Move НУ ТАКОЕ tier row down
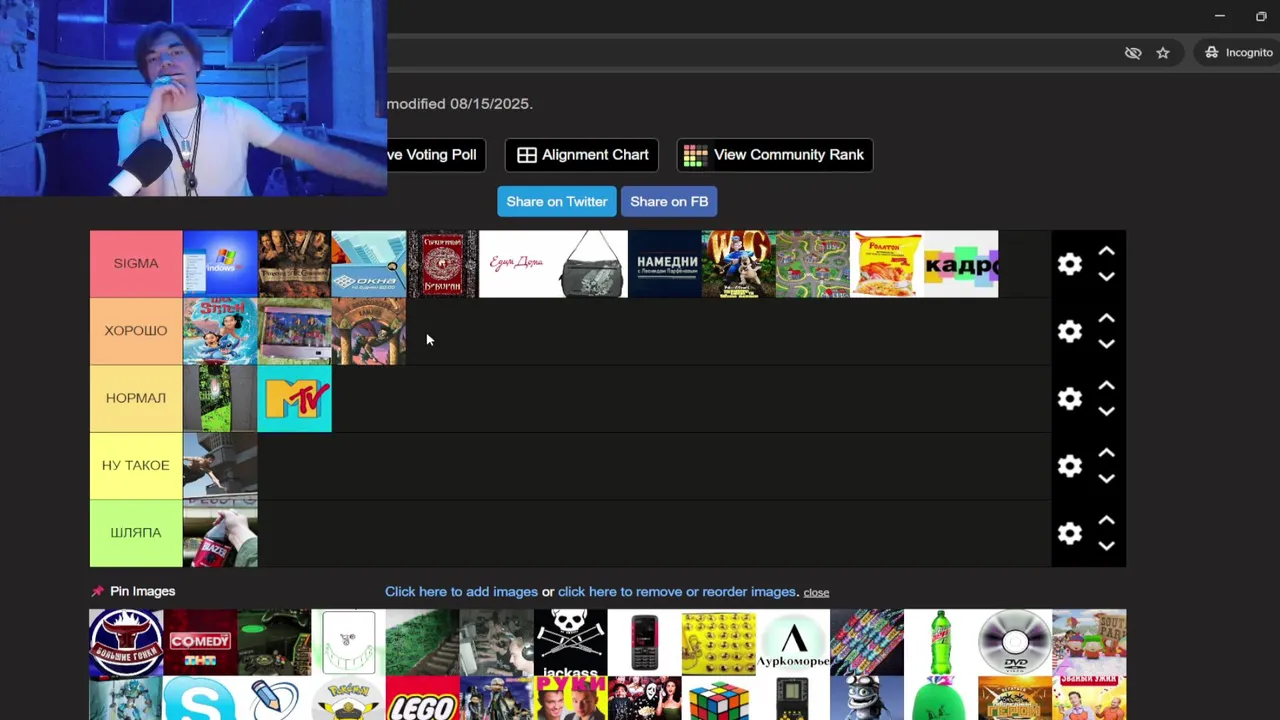Screen dimensions: 1280x720 [x=1106, y=478]
